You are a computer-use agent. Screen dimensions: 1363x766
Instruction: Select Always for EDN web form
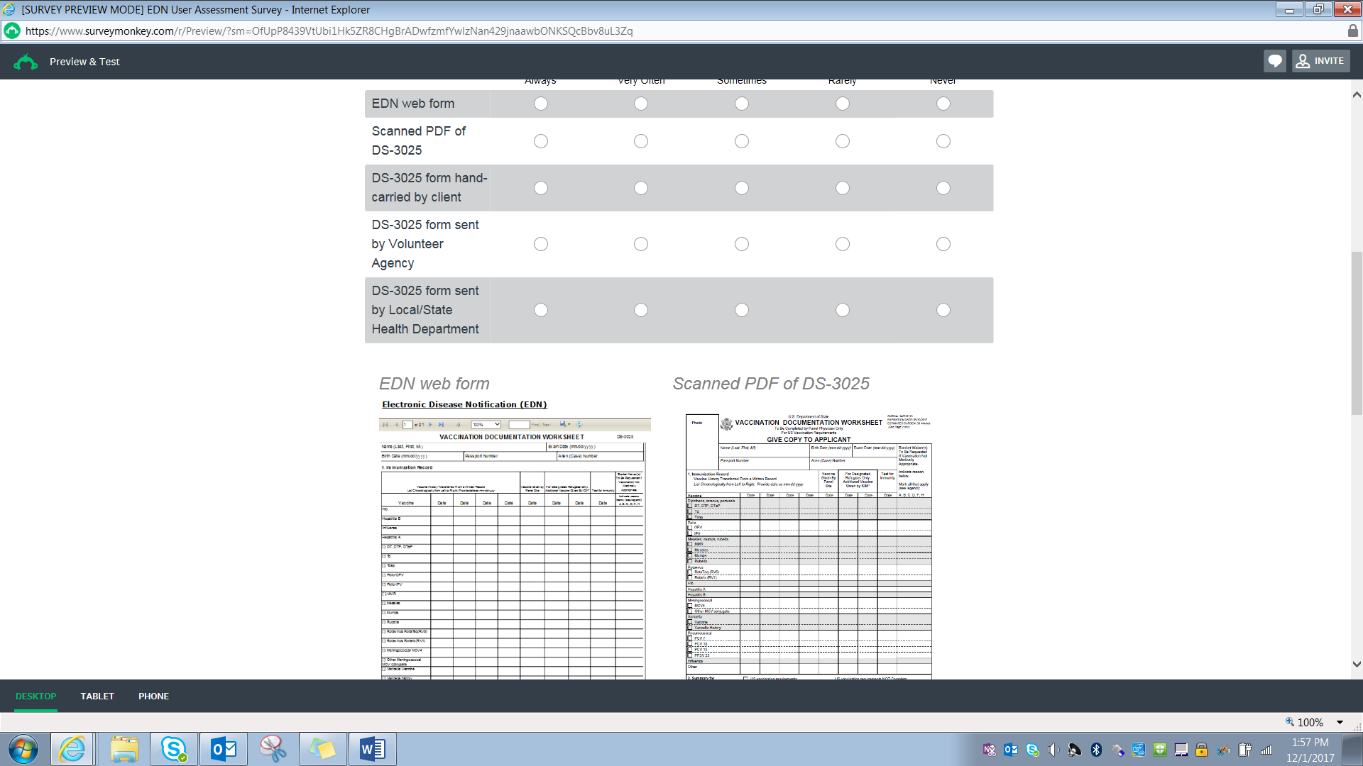click(541, 104)
